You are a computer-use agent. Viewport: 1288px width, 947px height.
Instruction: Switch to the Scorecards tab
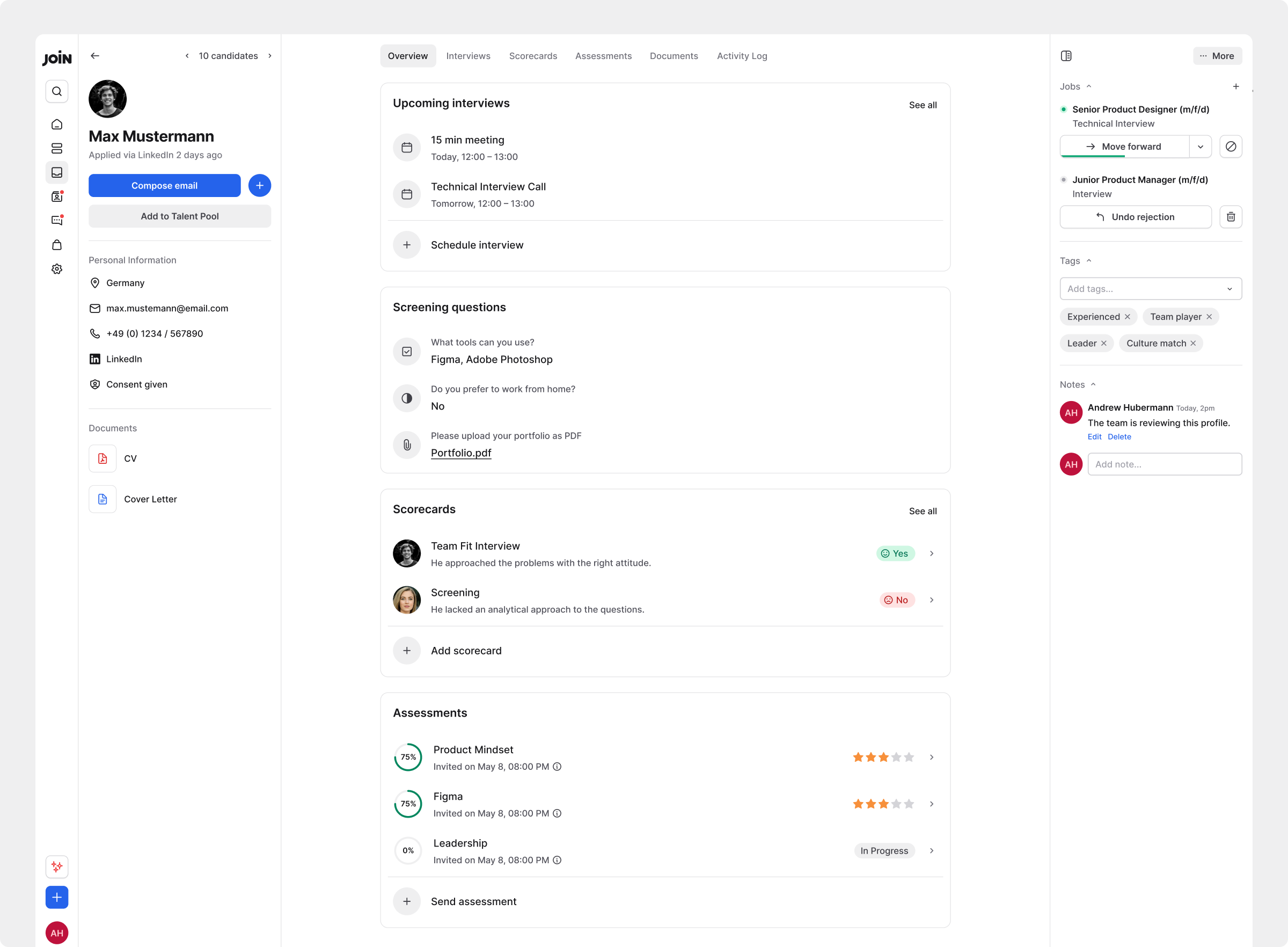[x=532, y=56]
